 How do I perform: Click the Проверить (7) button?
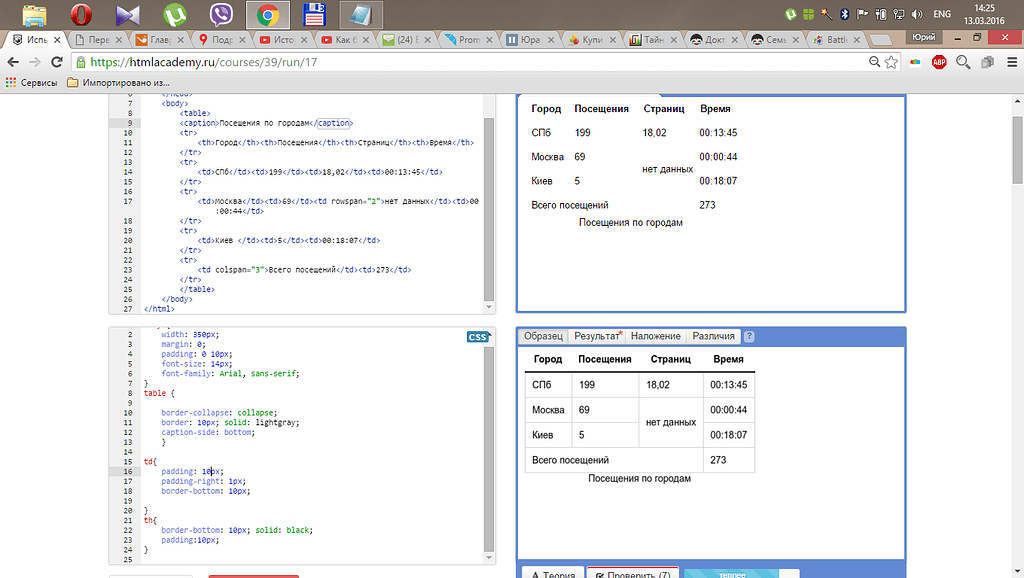click(633, 573)
